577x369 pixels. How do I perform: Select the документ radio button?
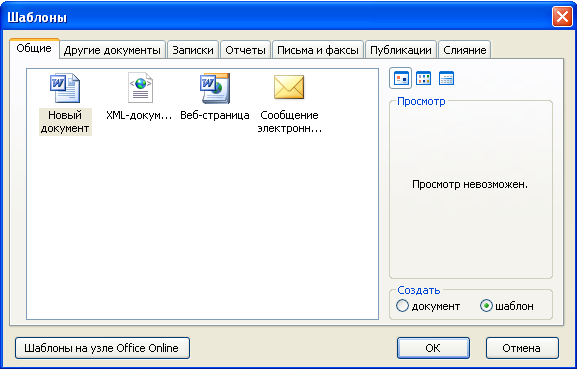pyautogui.click(x=428, y=306)
